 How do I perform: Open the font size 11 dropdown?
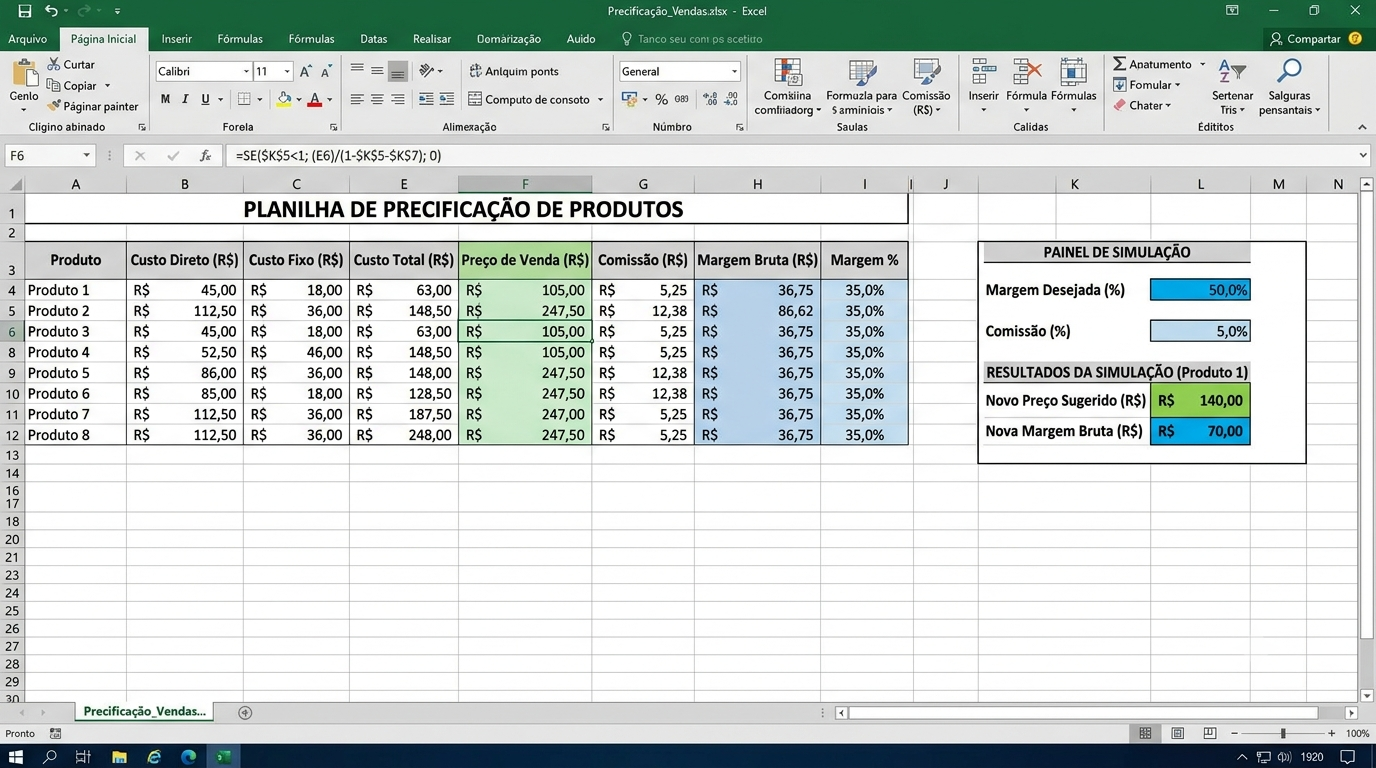click(287, 72)
